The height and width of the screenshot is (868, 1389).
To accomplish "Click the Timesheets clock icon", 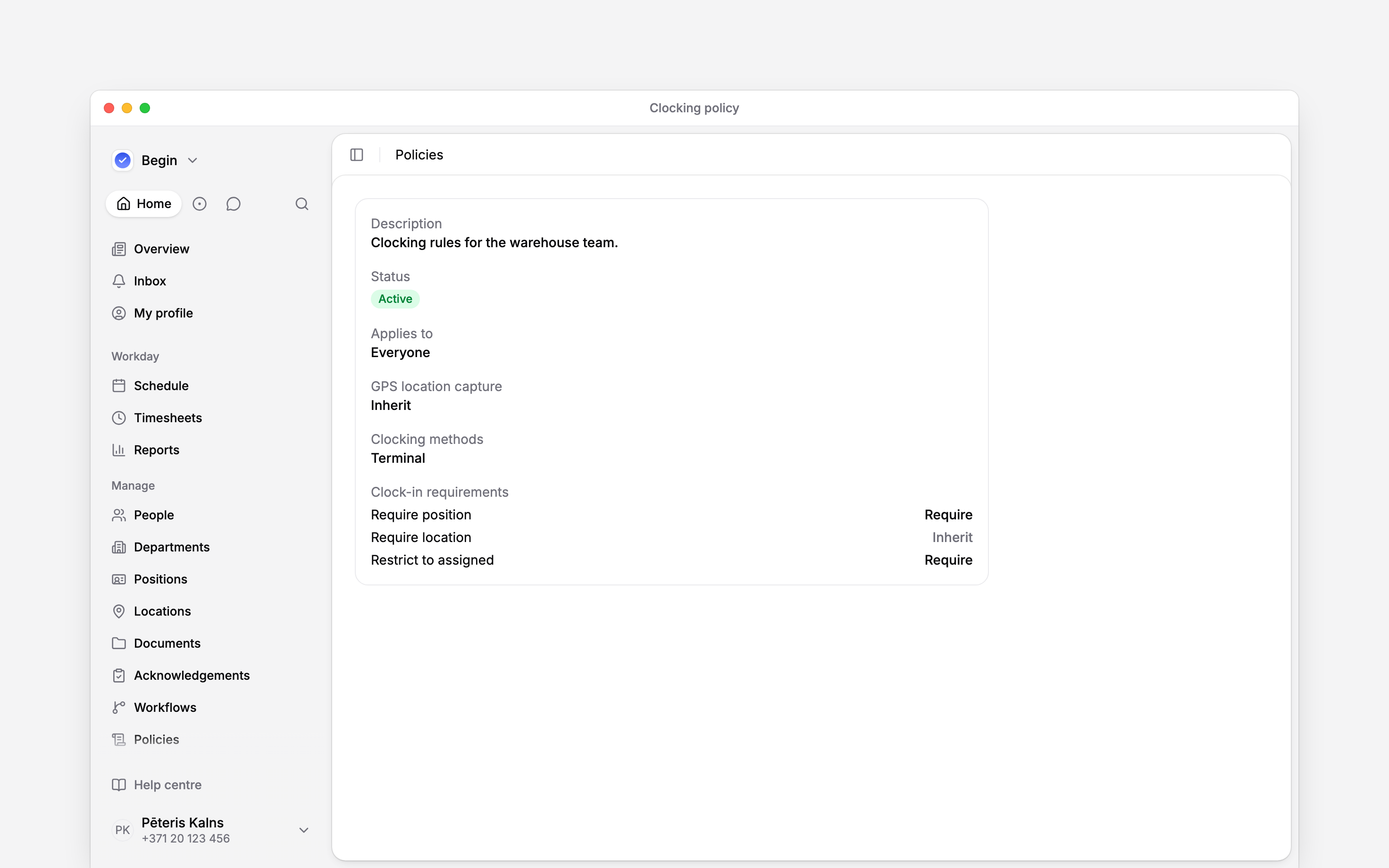I will [119, 418].
